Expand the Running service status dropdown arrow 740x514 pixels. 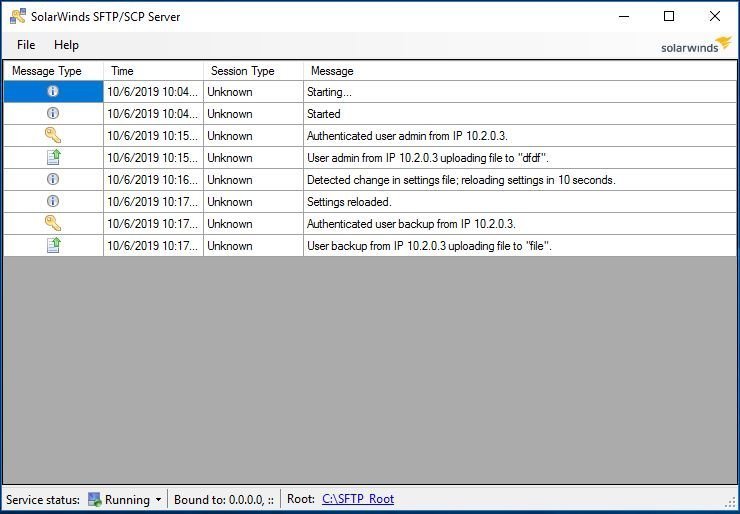158,500
